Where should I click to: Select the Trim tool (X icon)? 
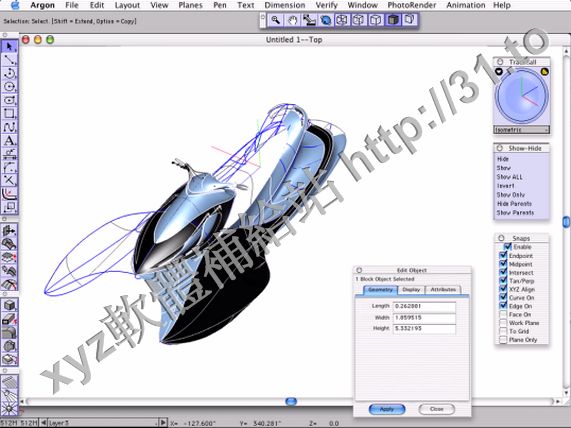click(9, 181)
